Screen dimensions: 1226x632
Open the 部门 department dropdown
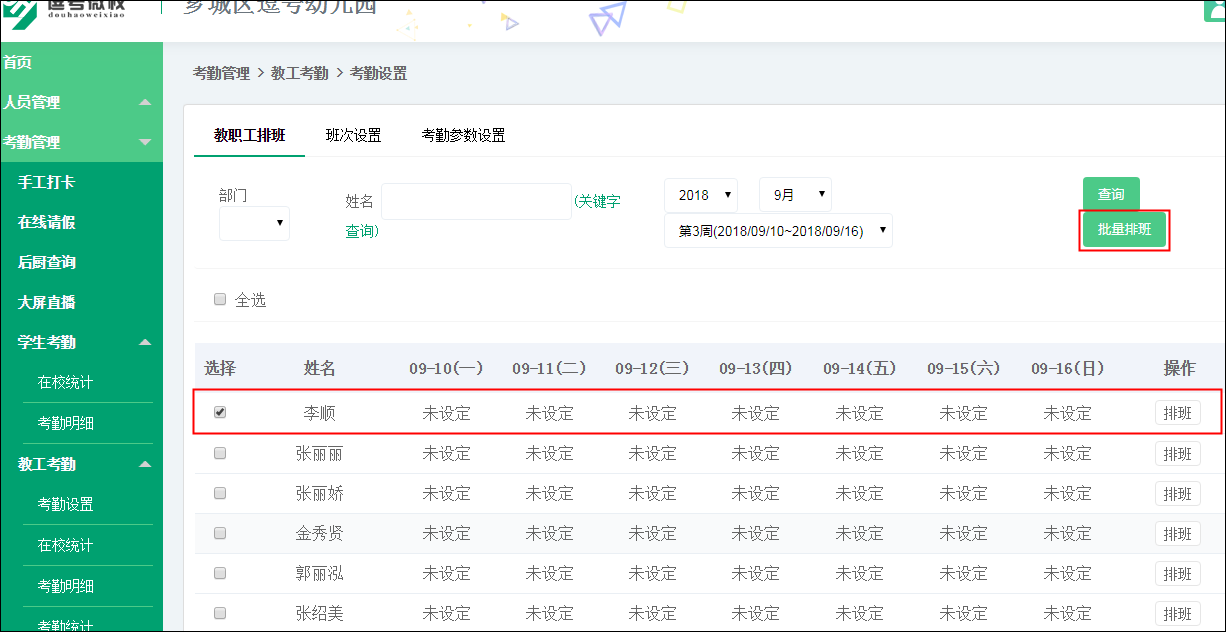254,224
